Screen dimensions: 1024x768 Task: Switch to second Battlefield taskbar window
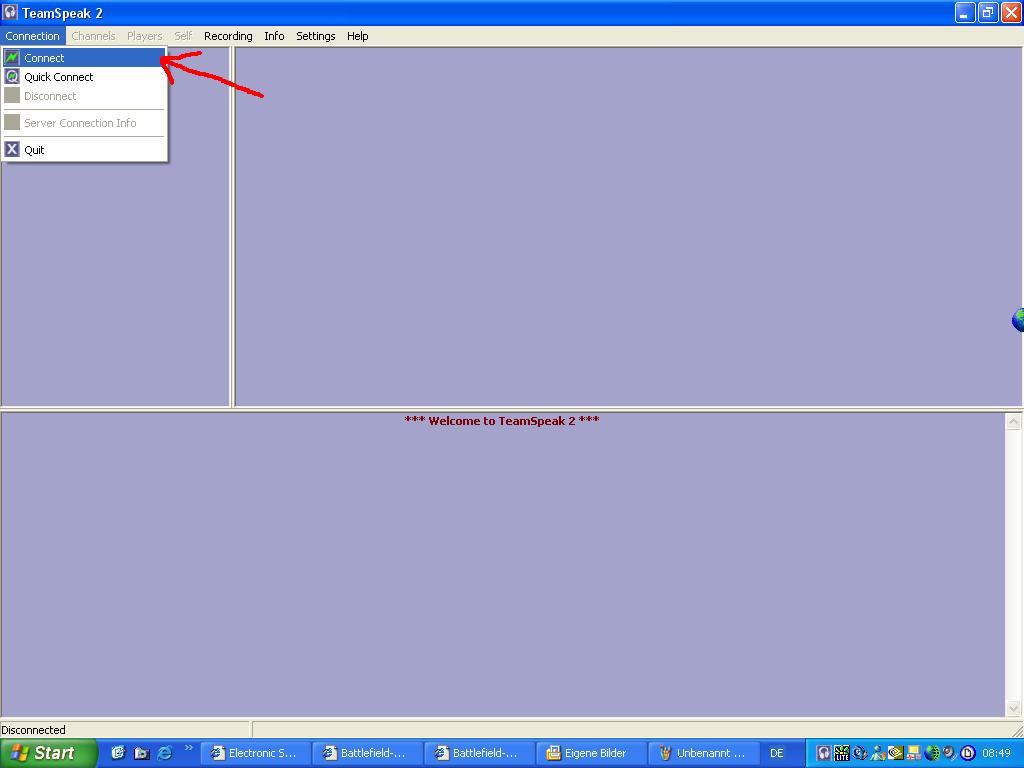click(480, 753)
